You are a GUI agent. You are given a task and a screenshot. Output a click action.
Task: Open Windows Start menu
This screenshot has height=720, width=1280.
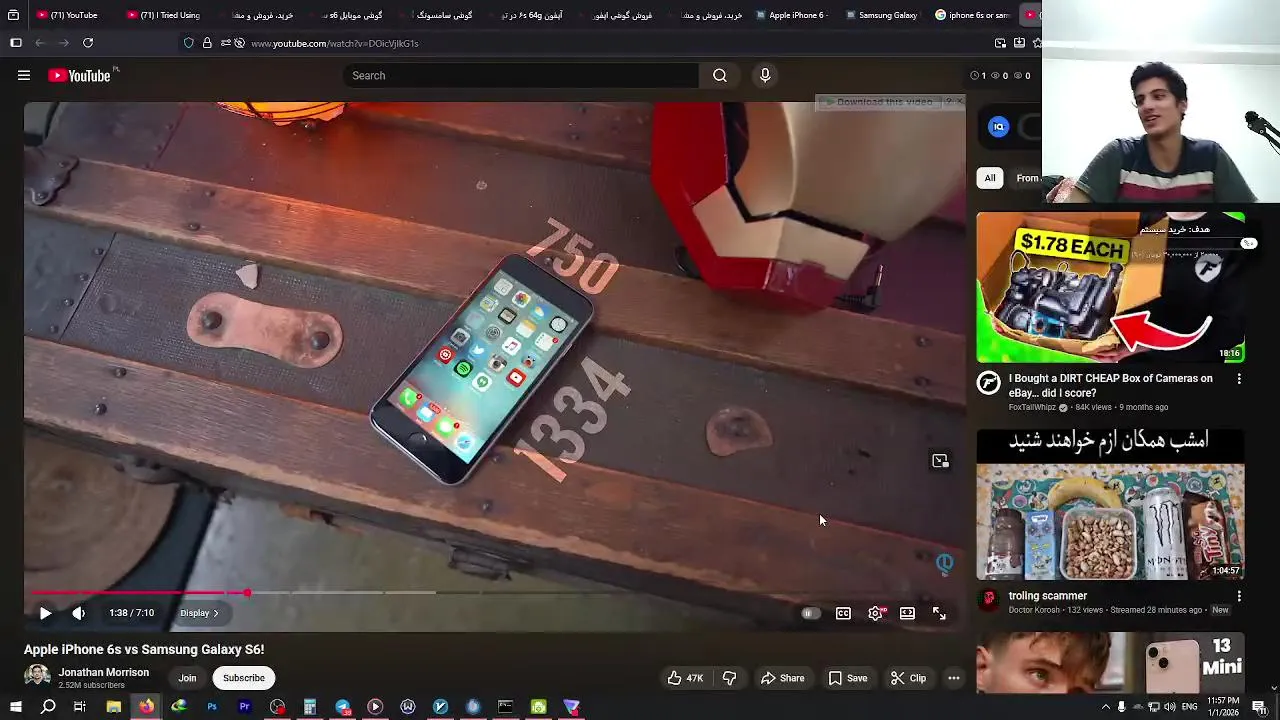[x=15, y=707]
